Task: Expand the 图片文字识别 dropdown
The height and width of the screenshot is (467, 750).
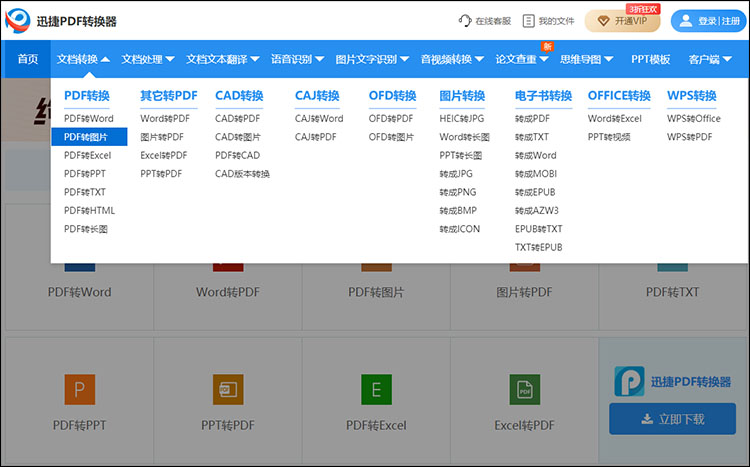Action: point(372,59)
